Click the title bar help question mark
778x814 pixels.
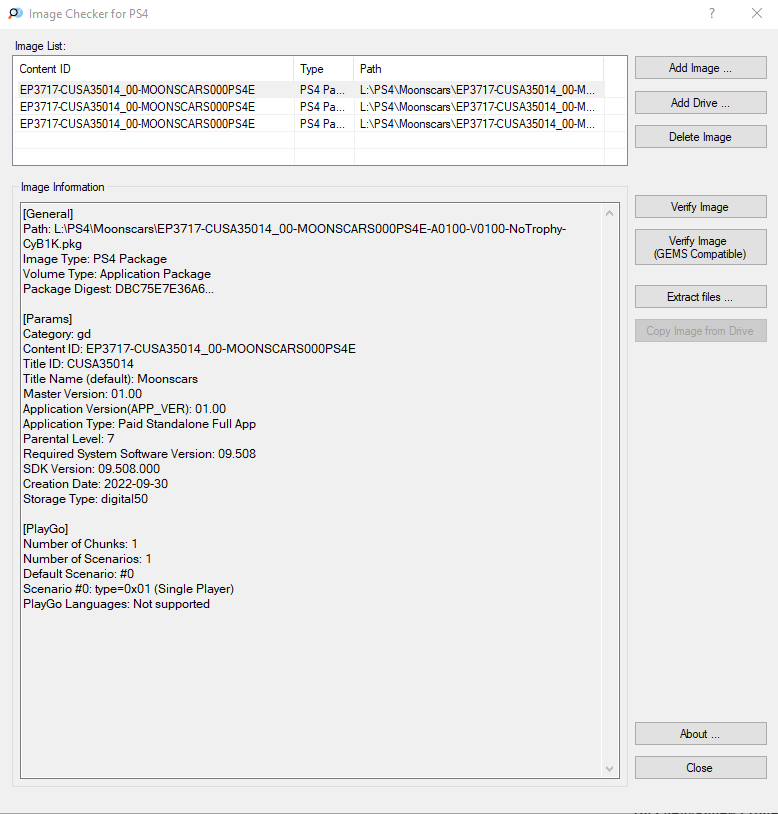coord(712,13)
